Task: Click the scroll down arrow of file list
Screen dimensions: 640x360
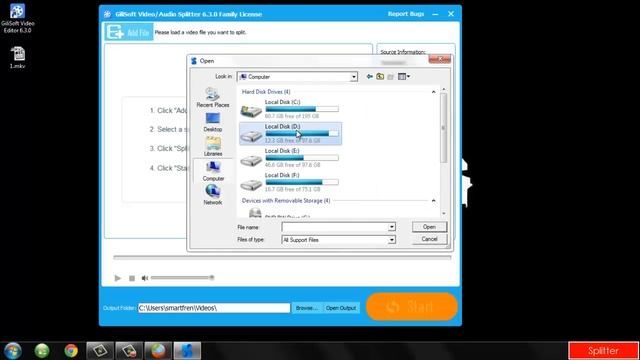Action: 444,213
